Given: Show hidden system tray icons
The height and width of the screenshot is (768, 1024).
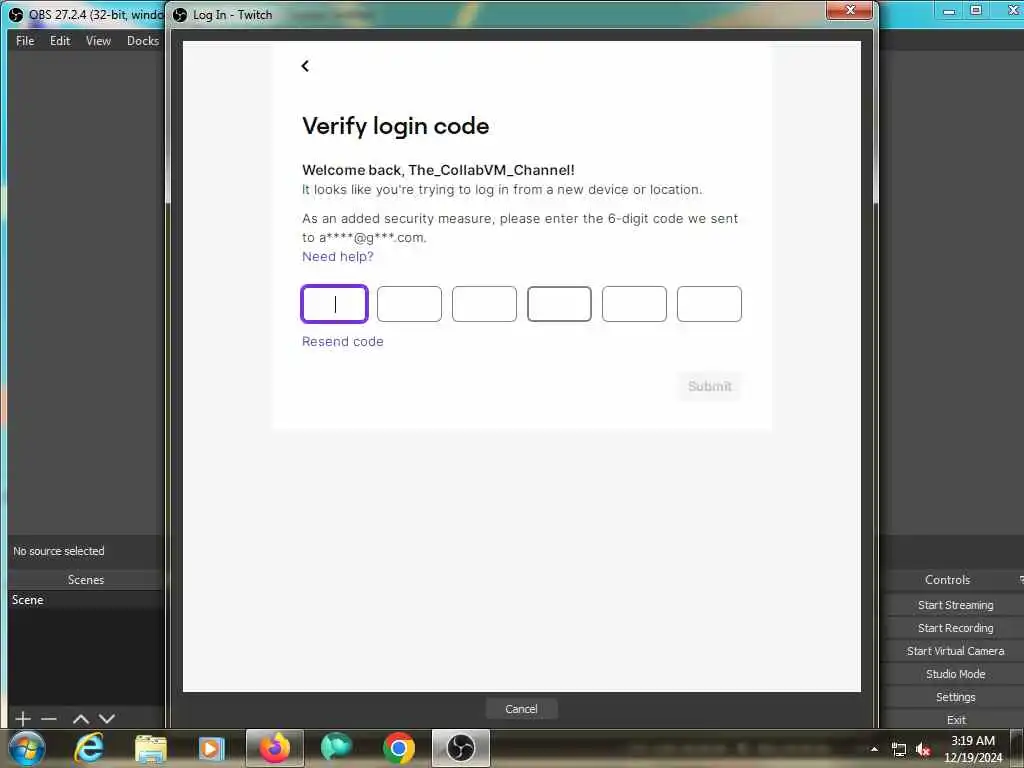Looking at the screenshot, I should tap(874, 749).
